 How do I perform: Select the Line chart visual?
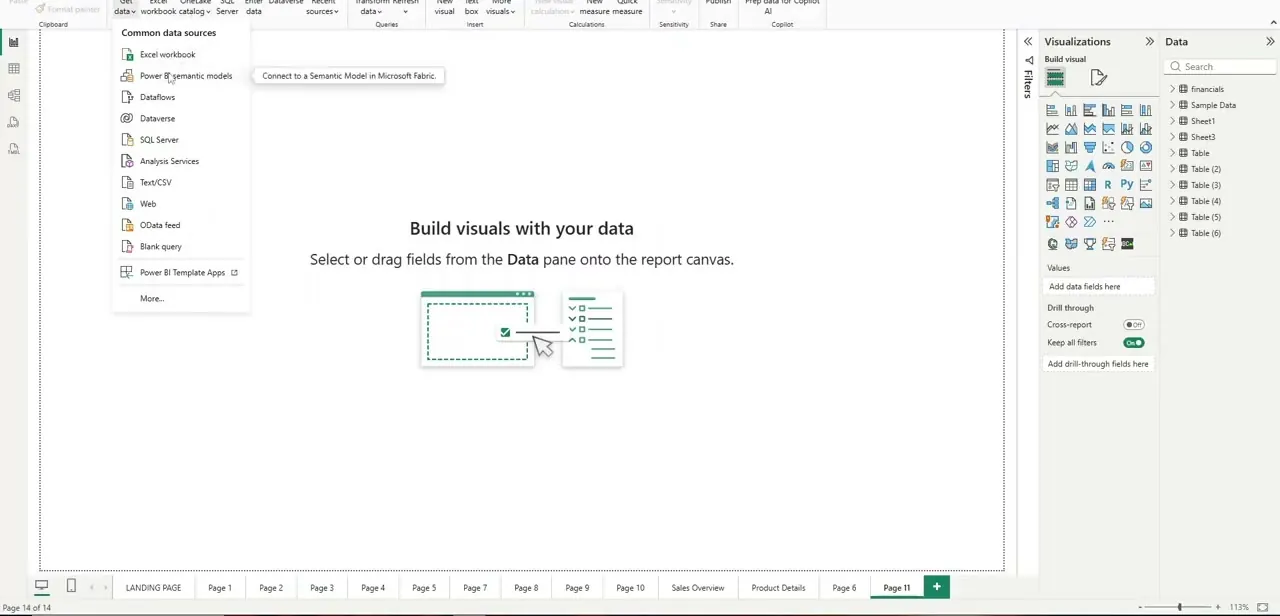point(1052,129)
